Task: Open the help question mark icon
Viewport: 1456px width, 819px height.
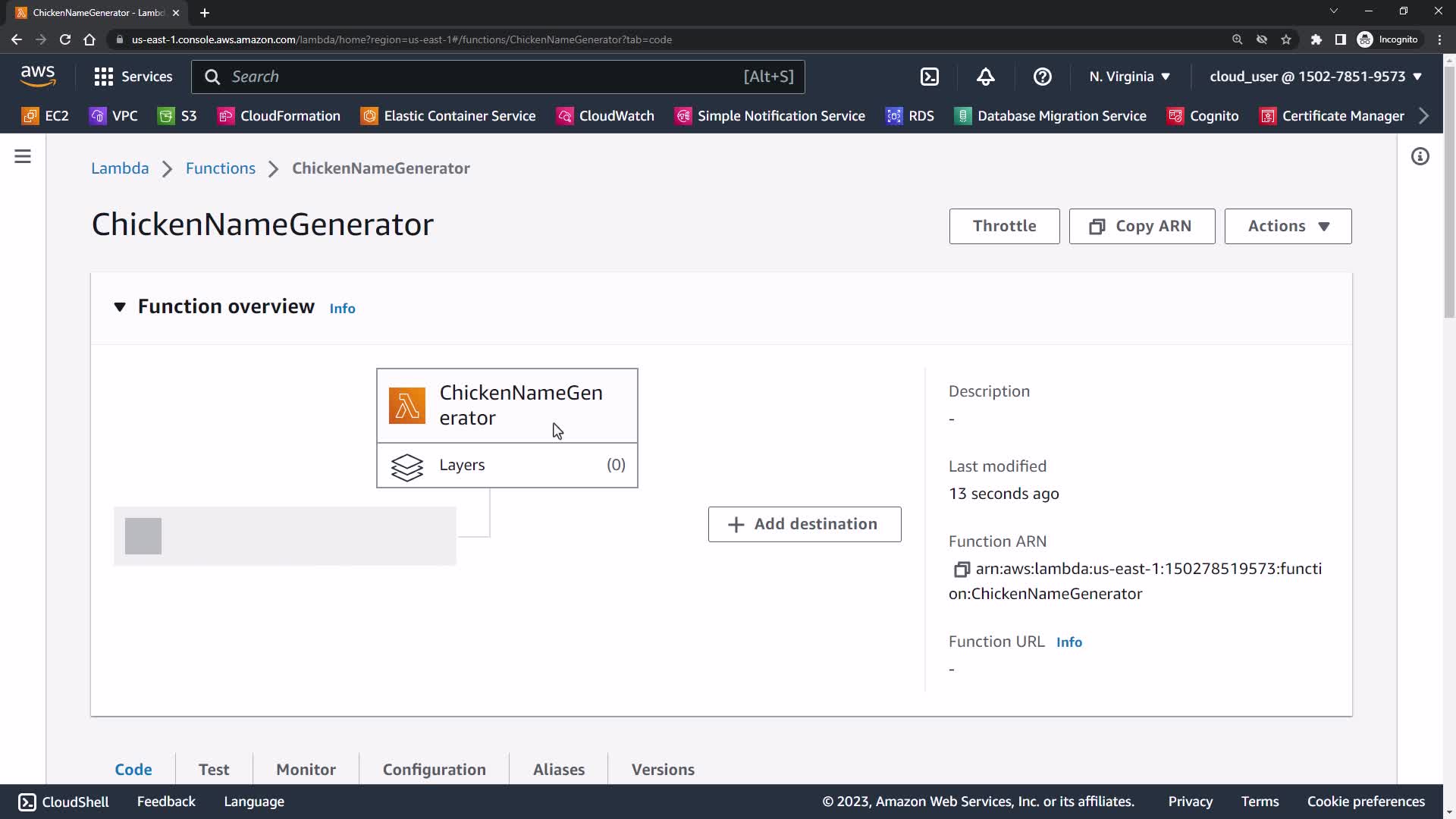Action: pos(1042,77)
